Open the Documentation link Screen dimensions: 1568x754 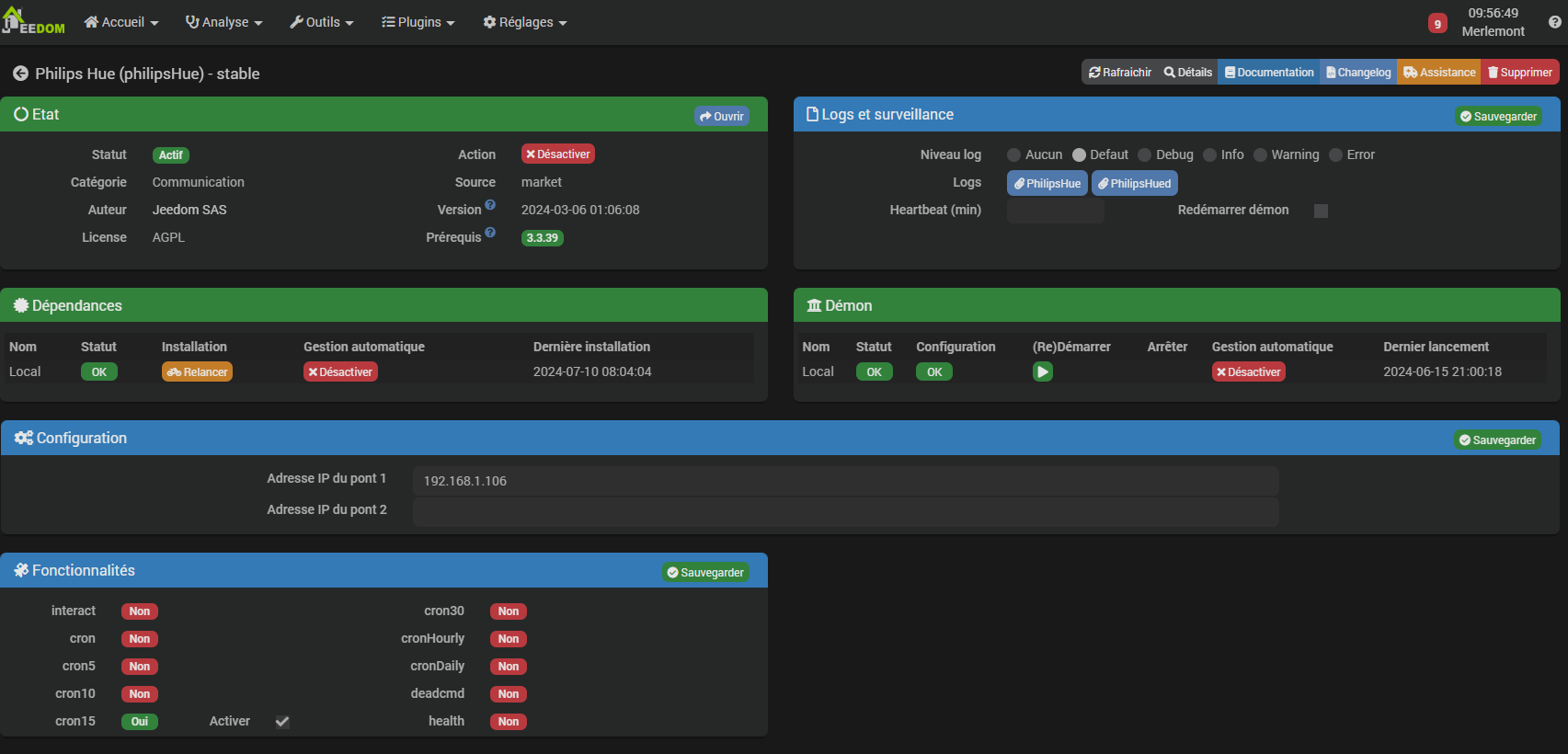pos(1269,73)
